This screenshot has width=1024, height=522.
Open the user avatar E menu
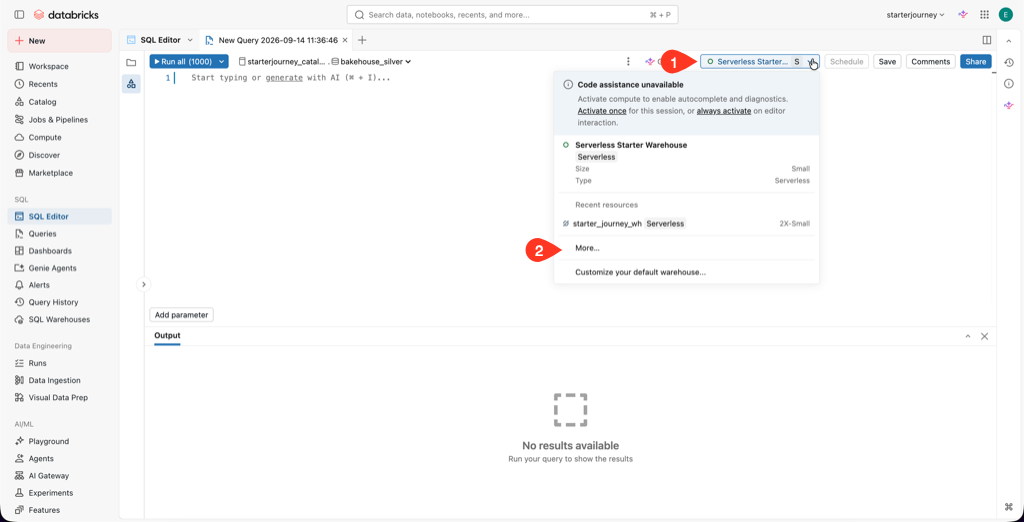click(1005, 14)
